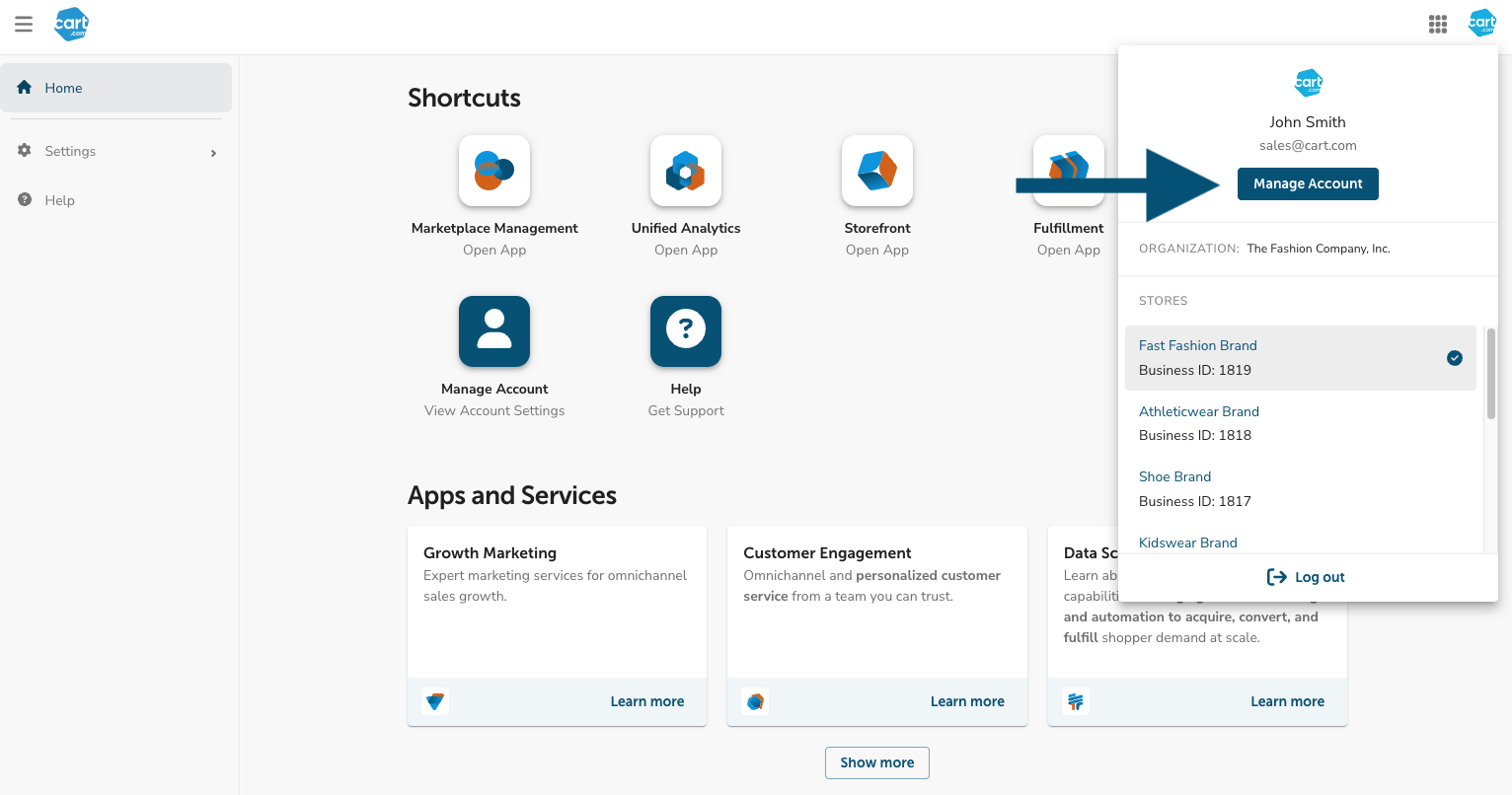Switch to the Athleticwear Brand store
1512x795 pixels.
tap(1199, 412)
